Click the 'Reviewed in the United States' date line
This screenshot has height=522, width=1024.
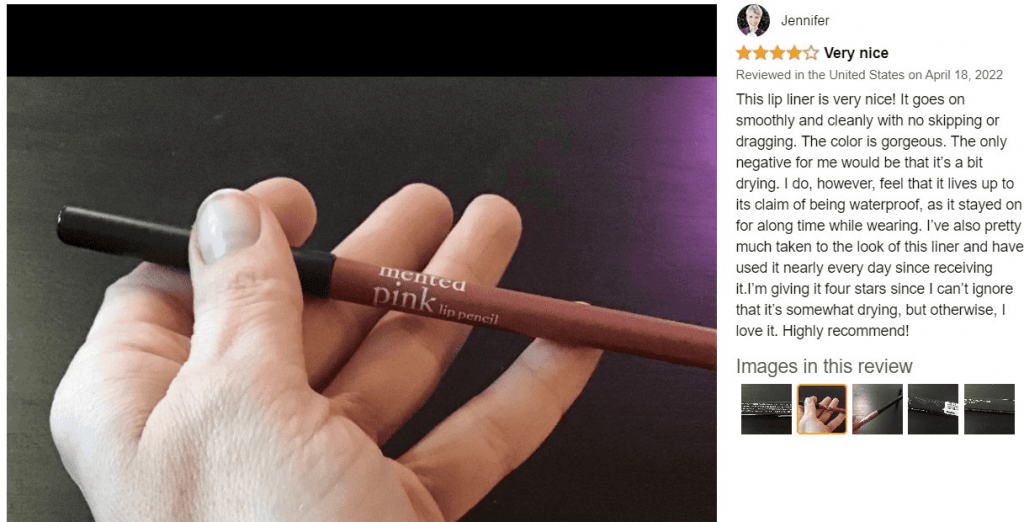[x=869, y=74]
